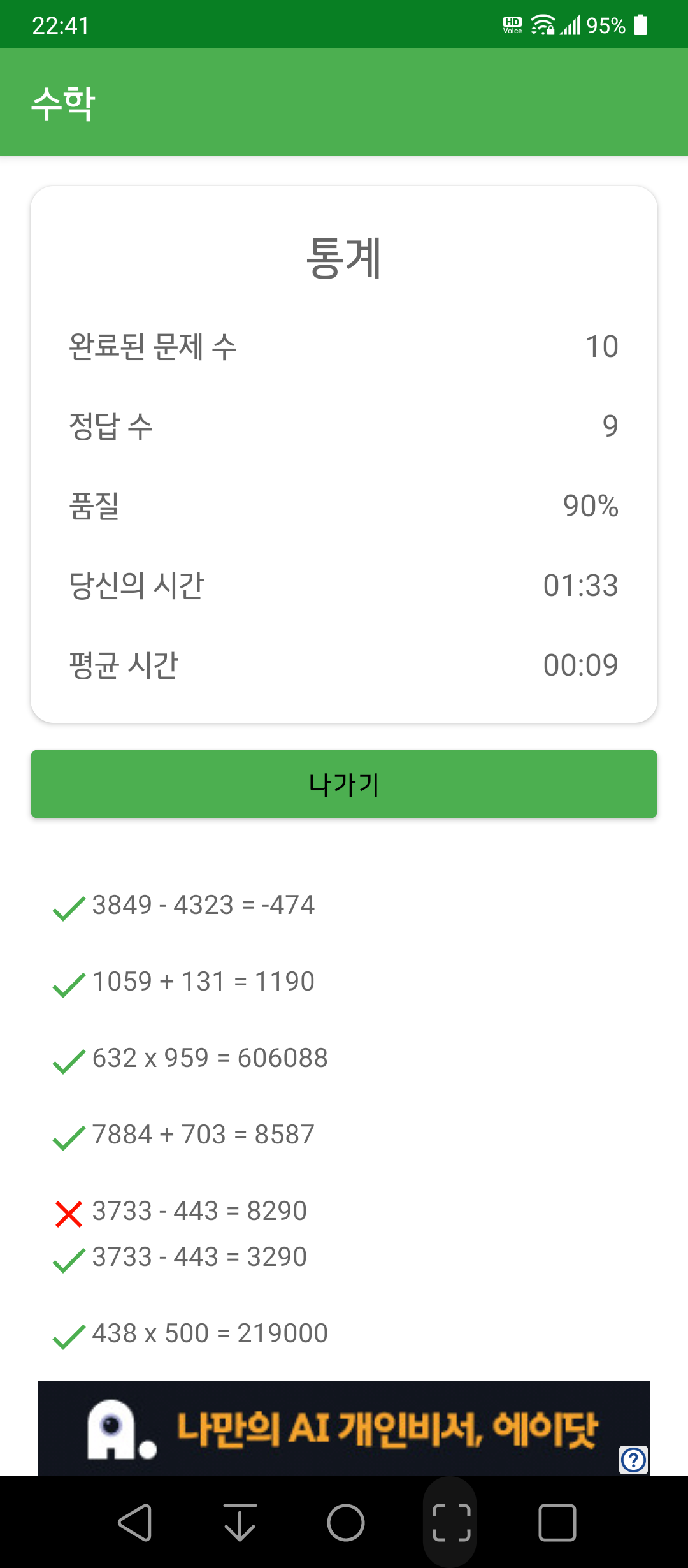
Task: Tap the screen capture frame icon in nav bar
Action: coord(452,1523)
